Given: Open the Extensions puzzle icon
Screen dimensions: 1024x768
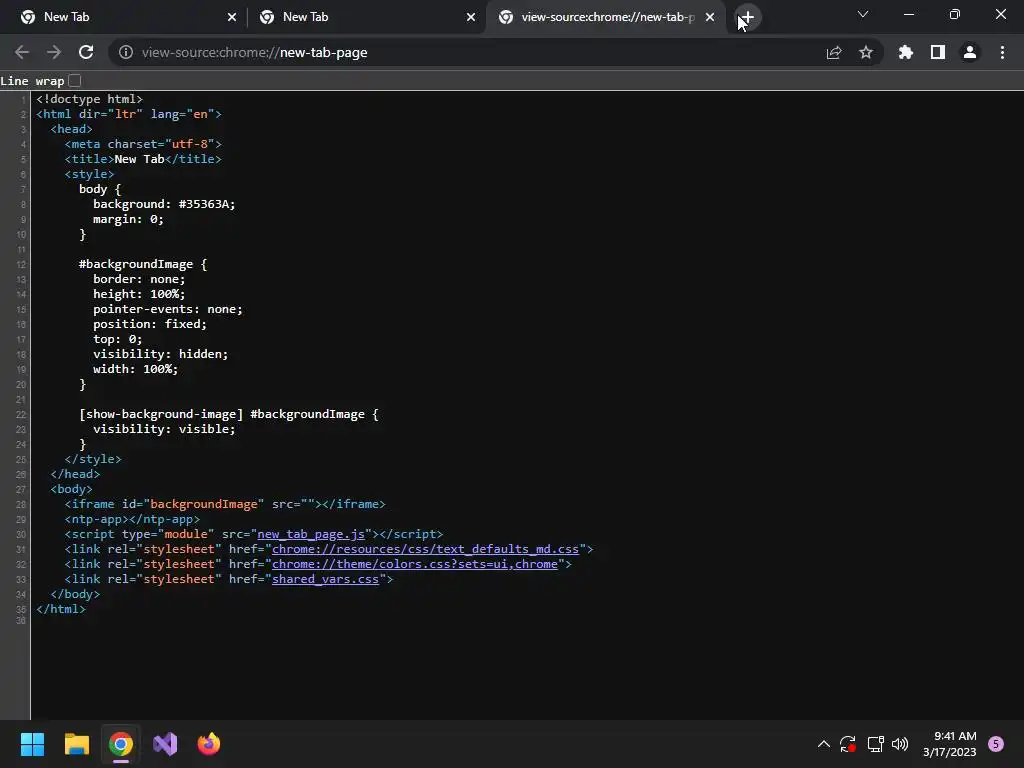Looking at the screenshot, I should pos(906,52).
